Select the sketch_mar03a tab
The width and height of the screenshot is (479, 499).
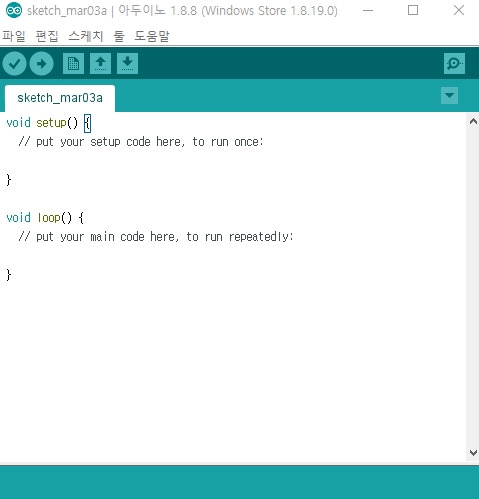[60, 98]
